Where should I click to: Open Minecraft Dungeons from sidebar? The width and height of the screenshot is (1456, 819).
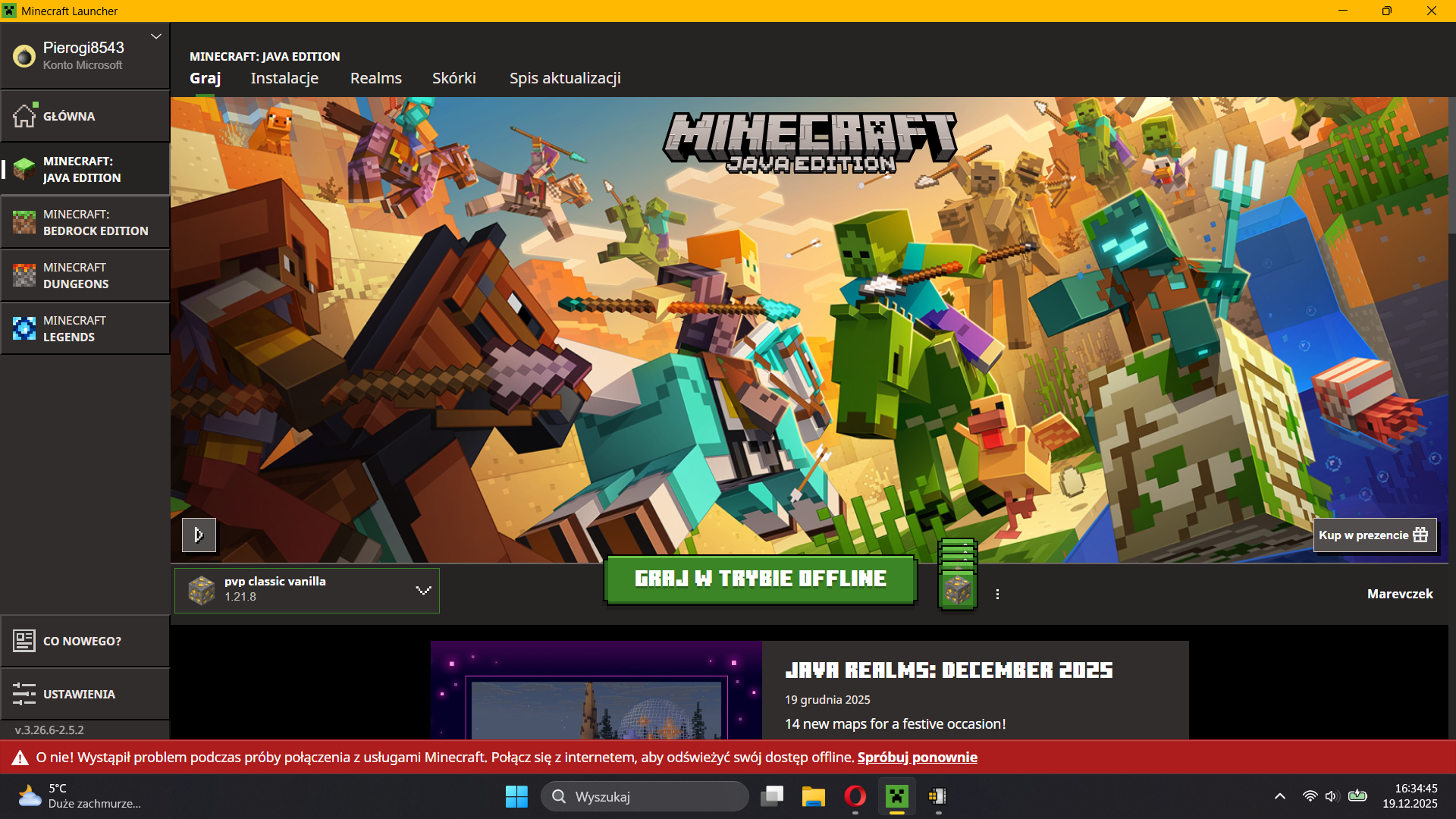pos(24,275)
